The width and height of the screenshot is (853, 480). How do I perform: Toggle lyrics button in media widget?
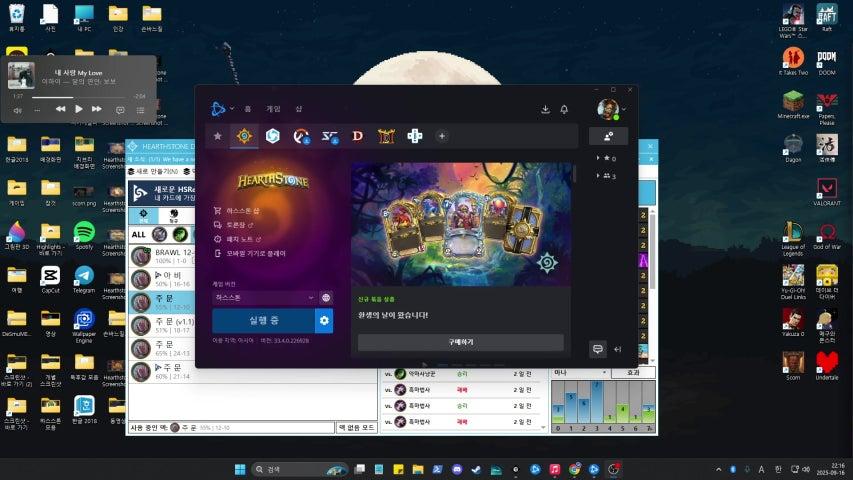pyautogui.click(x=120, y=110)
